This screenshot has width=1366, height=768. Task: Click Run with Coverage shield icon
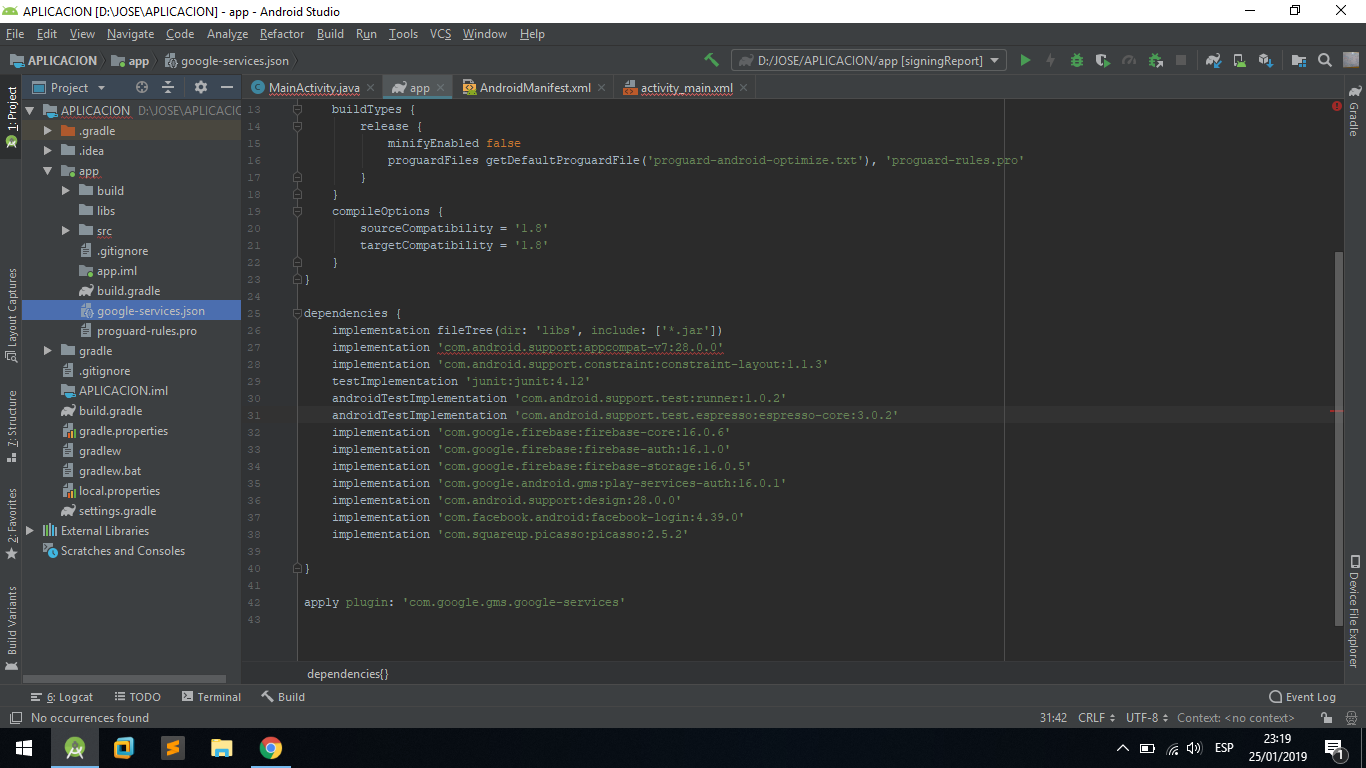(x=1102, y=60)
